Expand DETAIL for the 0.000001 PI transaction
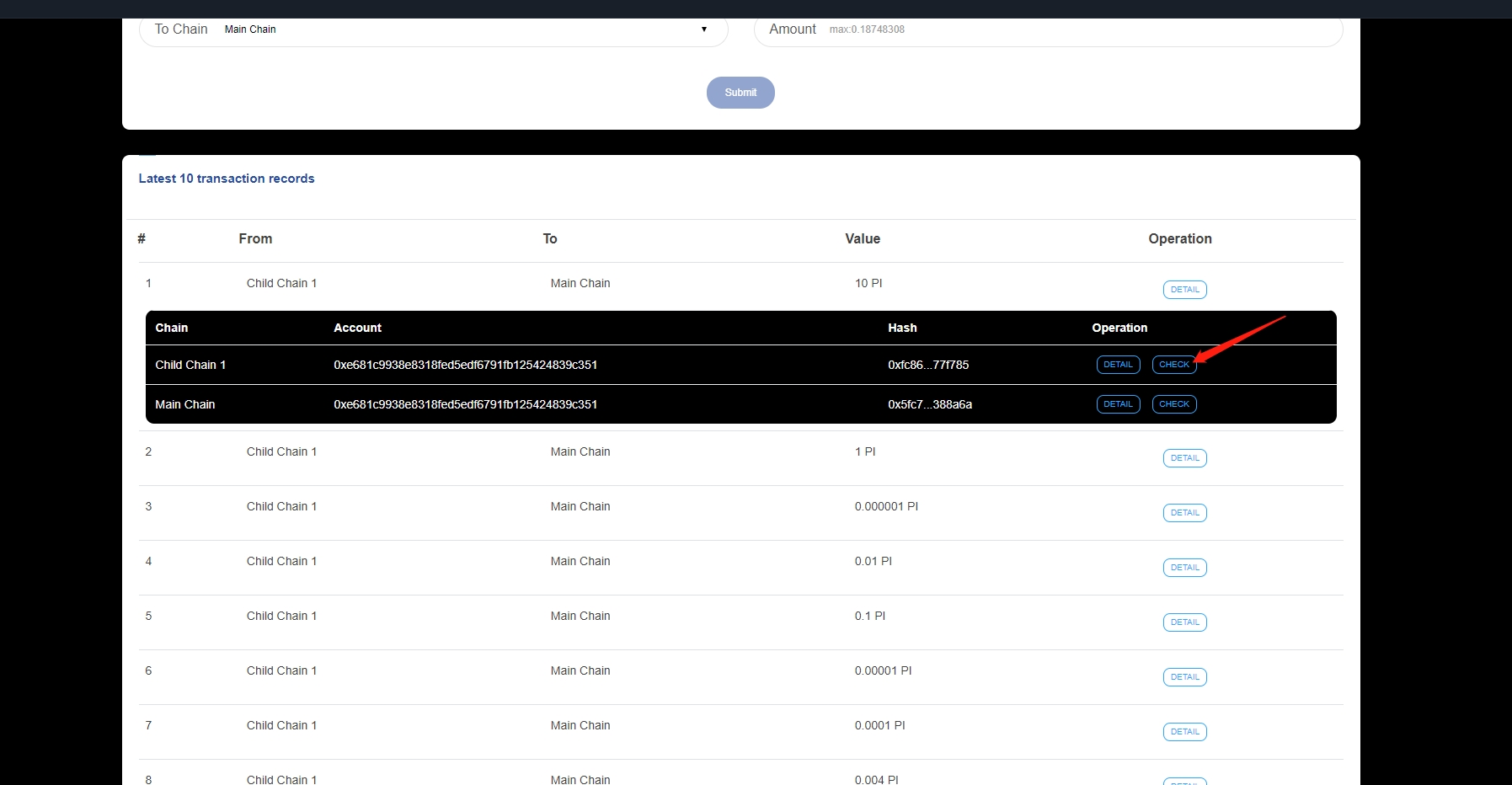Viewport: 1512px width, 785px height. [x=1184, y=513]
